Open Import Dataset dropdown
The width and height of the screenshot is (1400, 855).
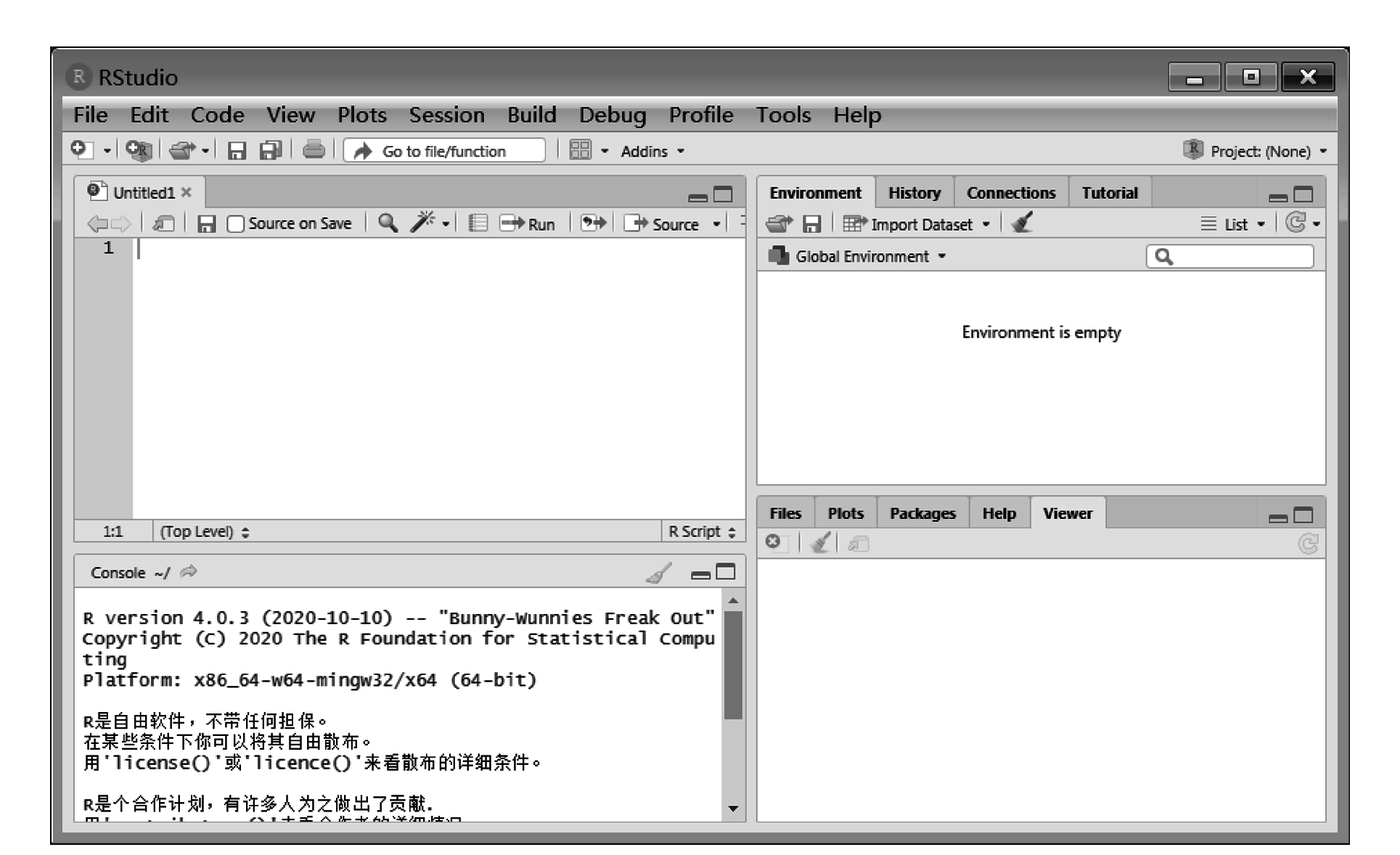click(917, 224)
